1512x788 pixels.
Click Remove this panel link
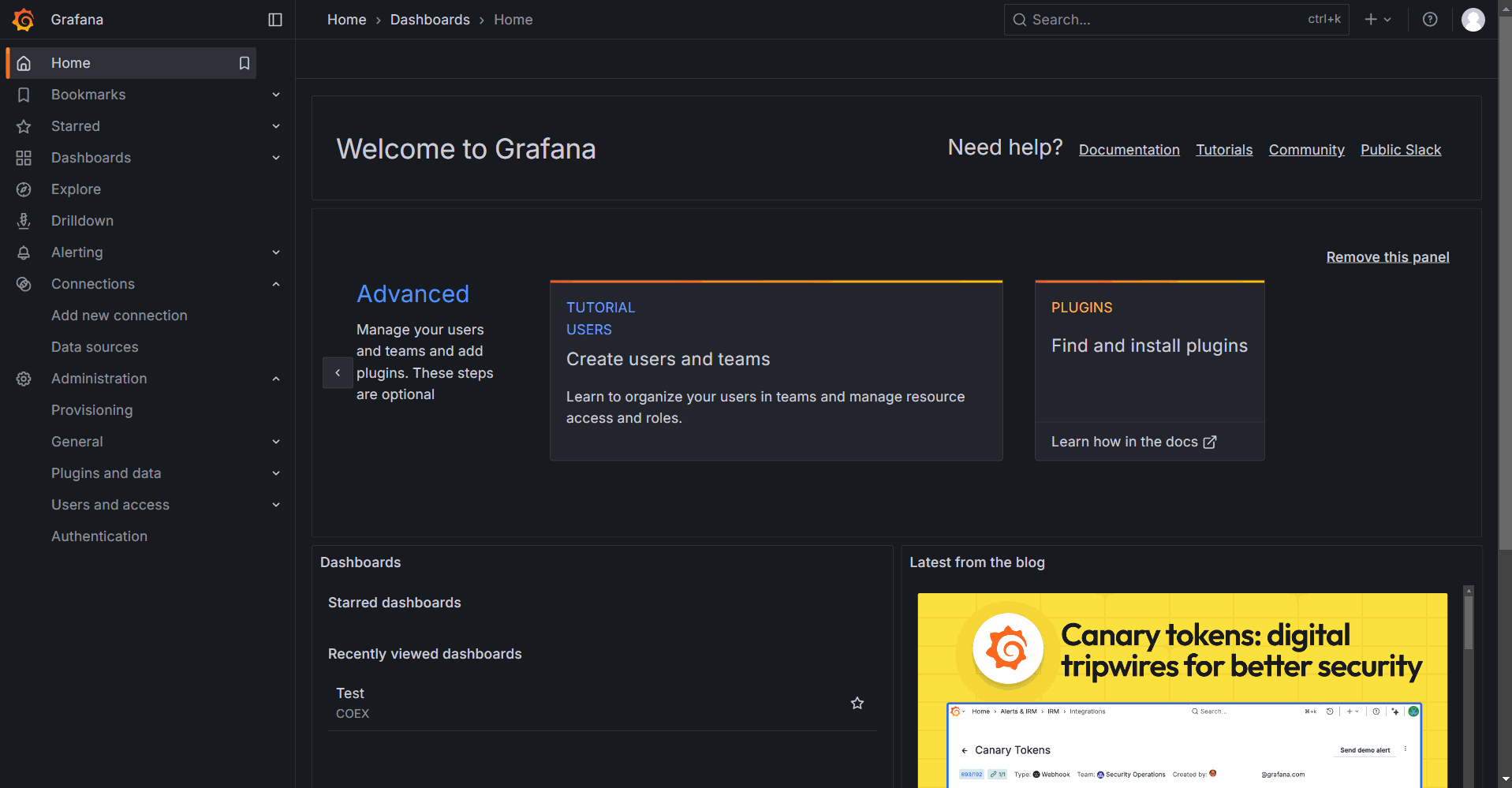(x=1387, y=257)
